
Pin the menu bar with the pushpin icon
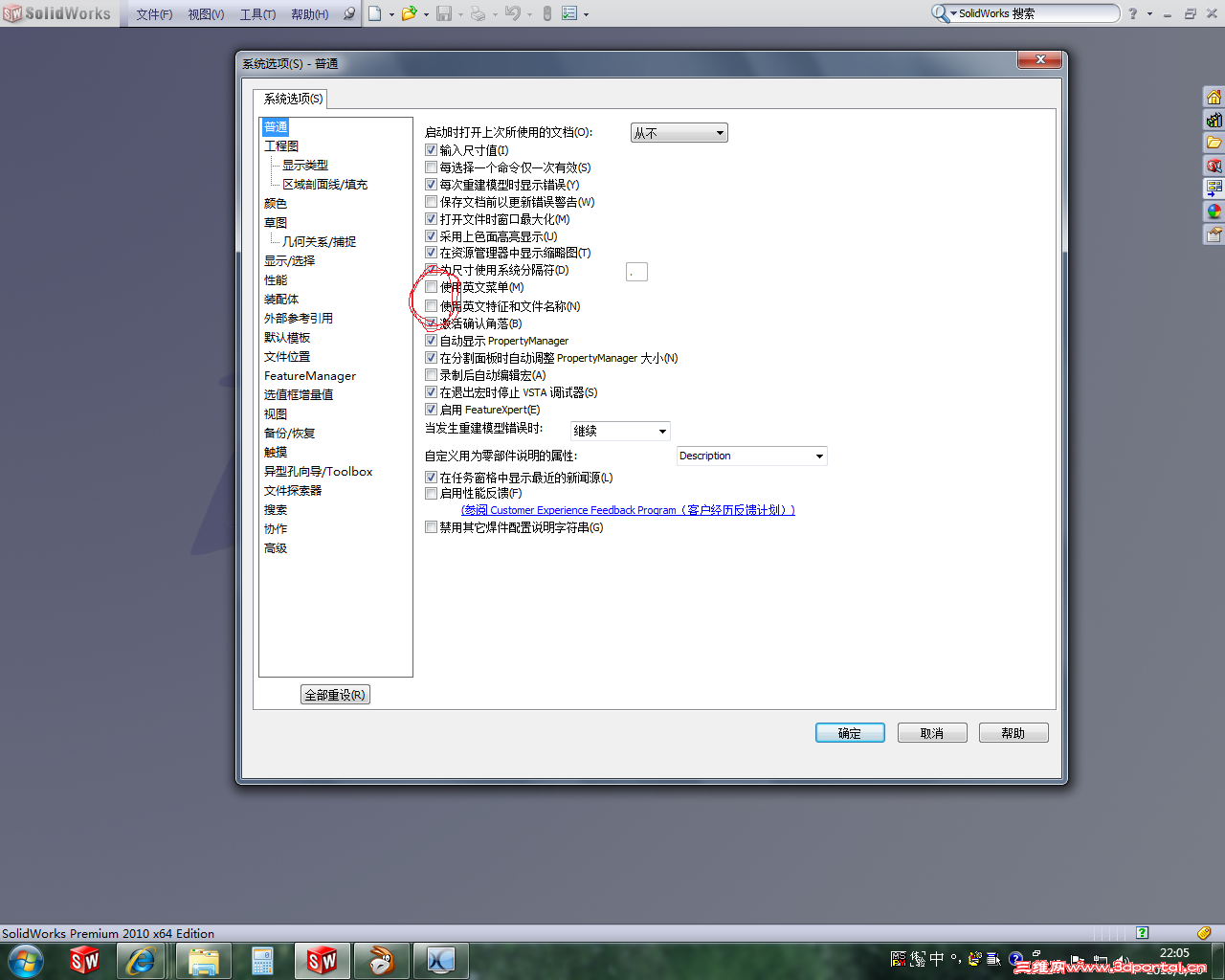click(348, 13)
